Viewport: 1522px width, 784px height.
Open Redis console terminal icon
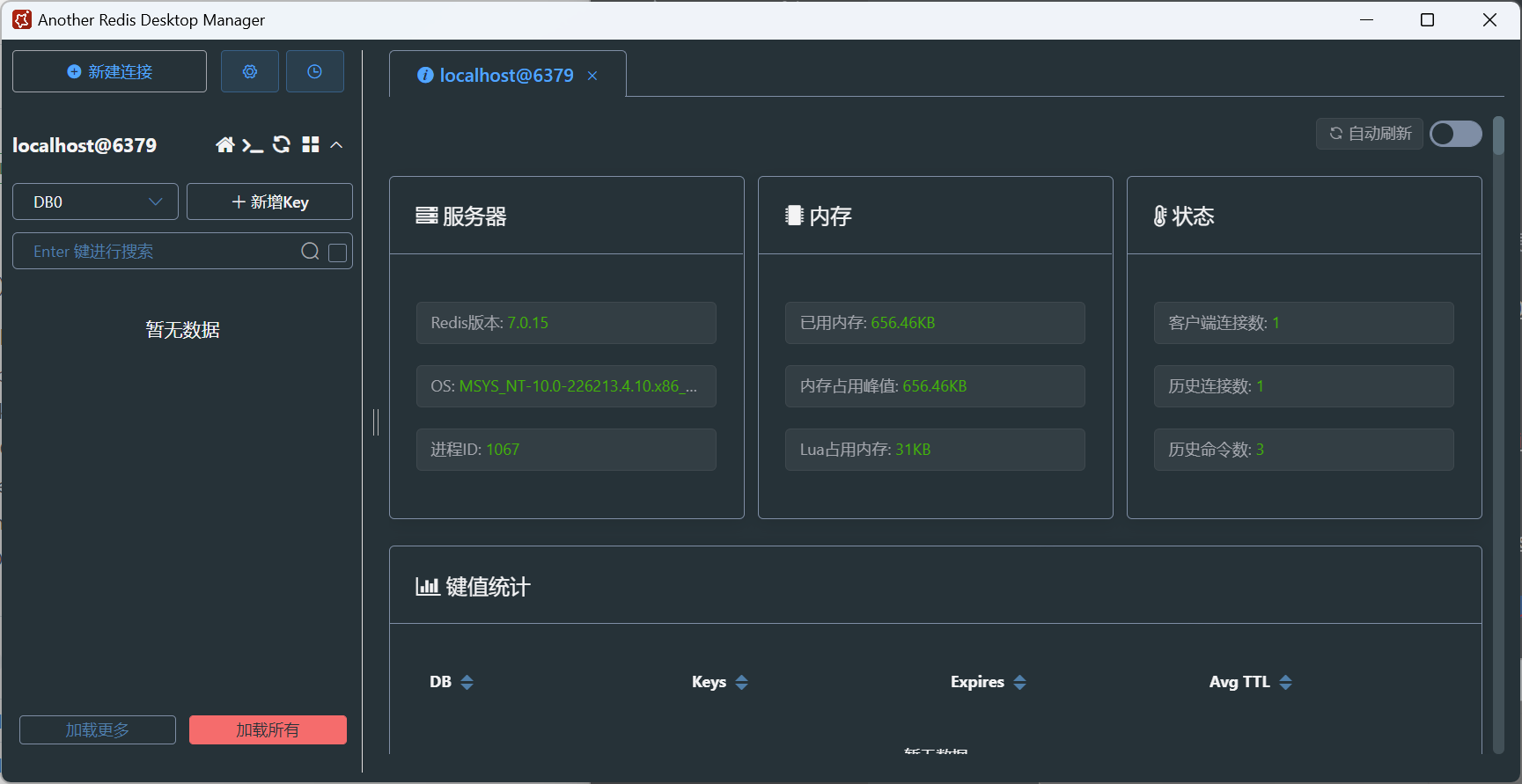[x=253, y=145]
